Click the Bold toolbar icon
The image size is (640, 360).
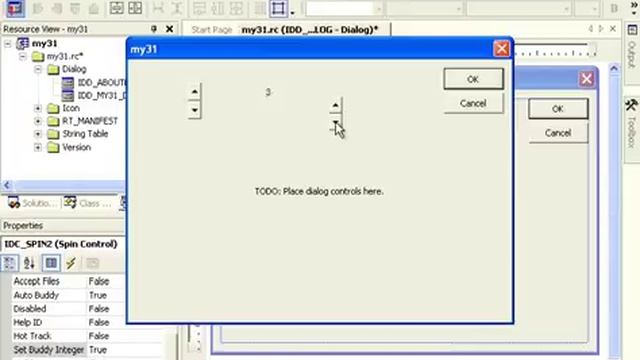pos(614,8)
